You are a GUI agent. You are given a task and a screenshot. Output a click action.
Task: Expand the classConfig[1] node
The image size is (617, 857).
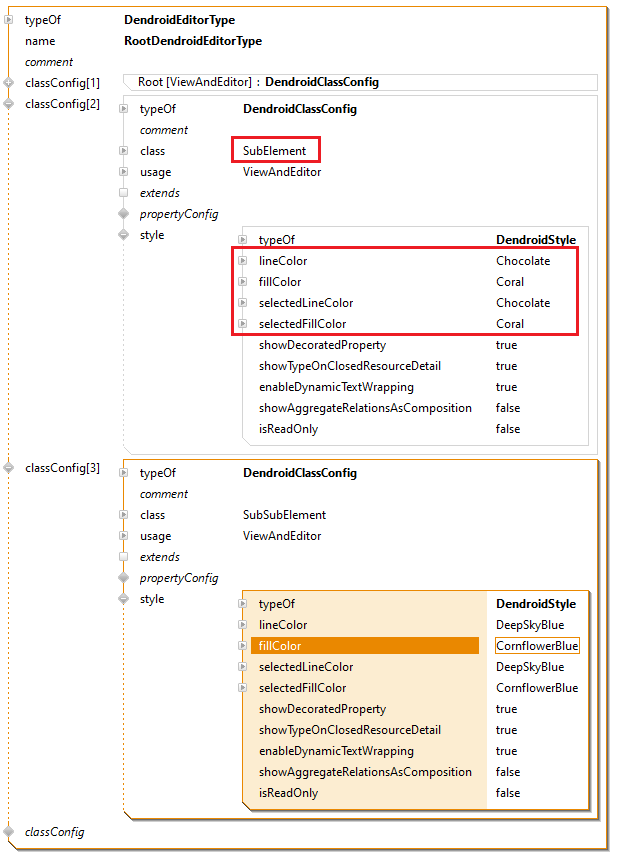click(9, 82)
